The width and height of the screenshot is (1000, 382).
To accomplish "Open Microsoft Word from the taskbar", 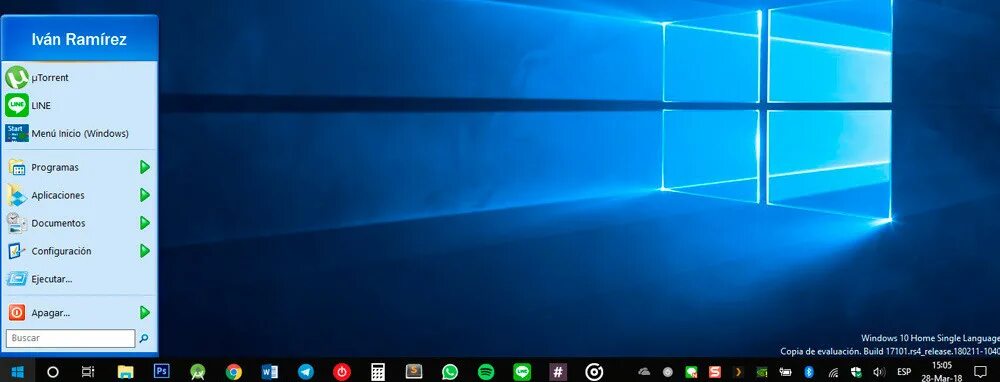I will [x=270, y=372].
